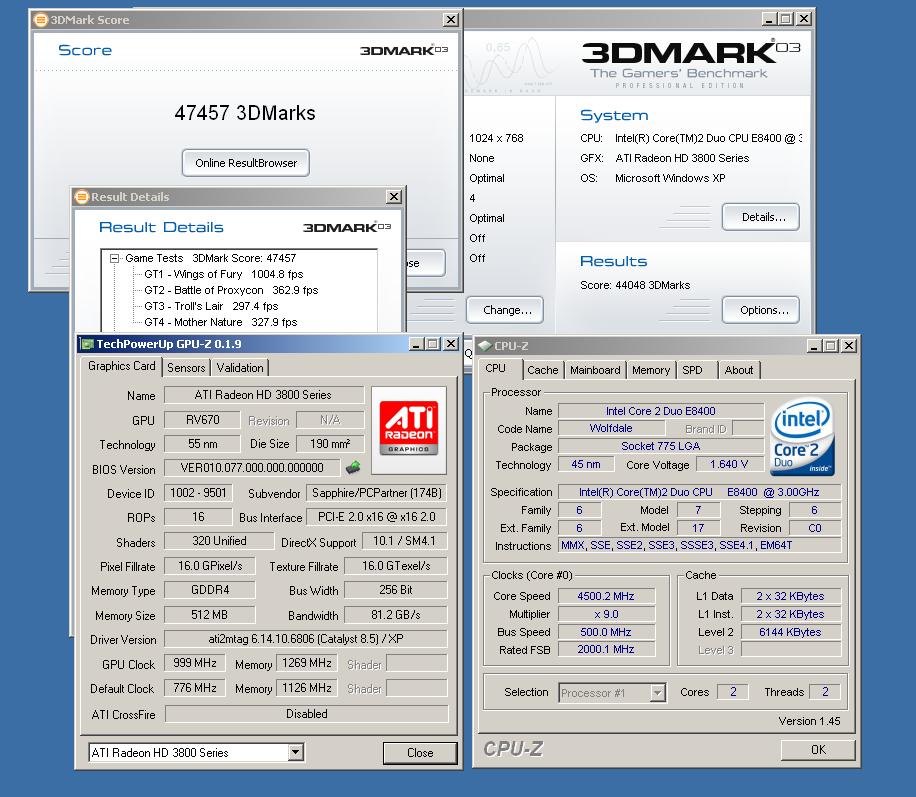This screenshot has width=916, height=797.
Task: Click the Default Clock value 776 MHz
Action: [195, 688]
